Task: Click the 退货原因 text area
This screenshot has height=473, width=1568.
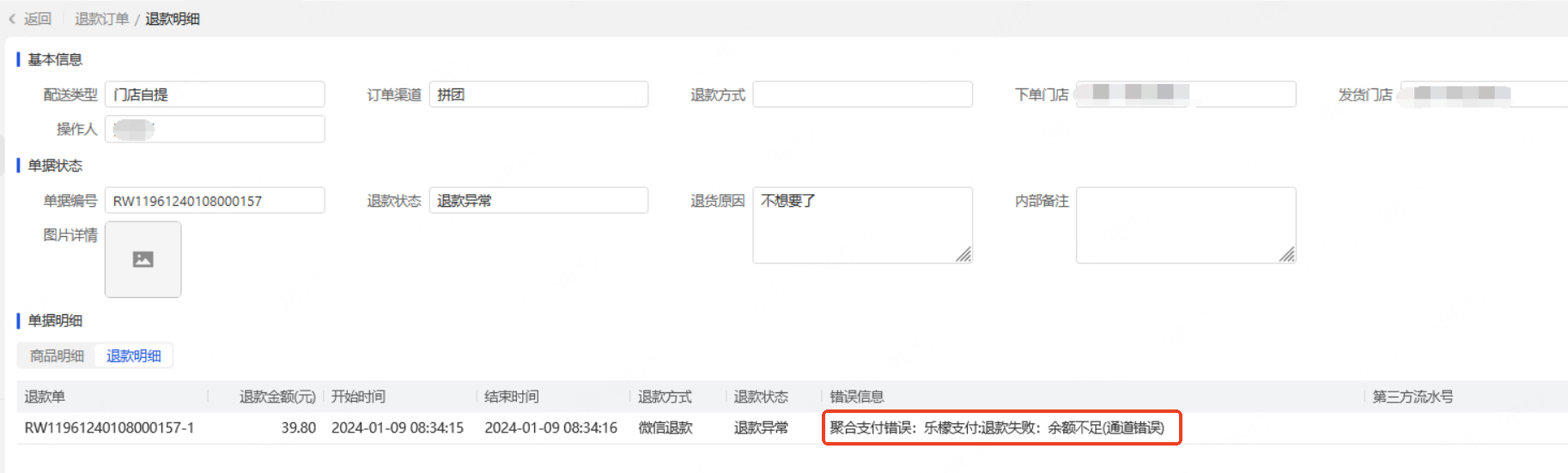Action: pos(862,225)
